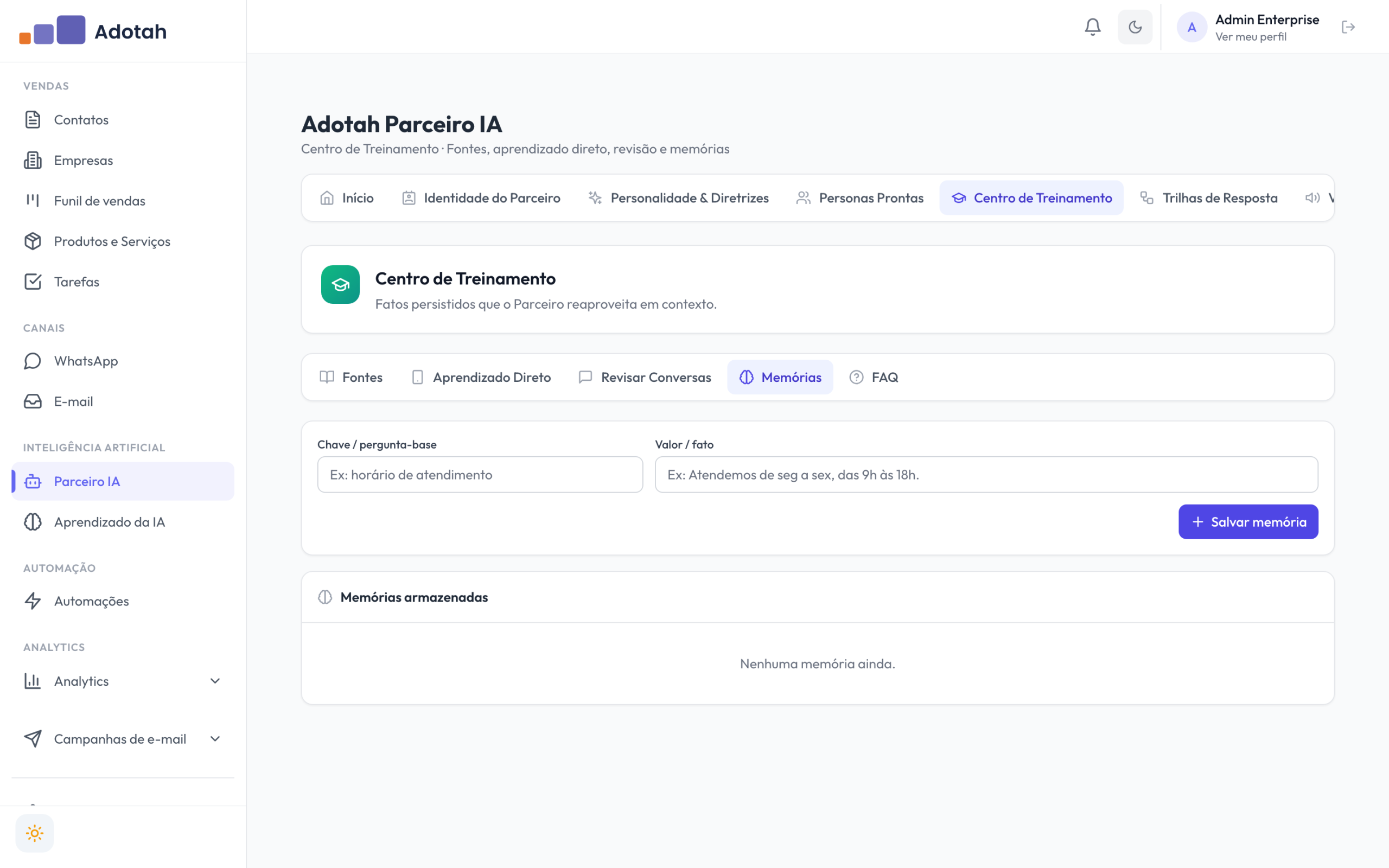The width and height of the screenshot is (1389, 868).
Task: Select Parceiro IA sidebar item
Action: pos(123,481)
